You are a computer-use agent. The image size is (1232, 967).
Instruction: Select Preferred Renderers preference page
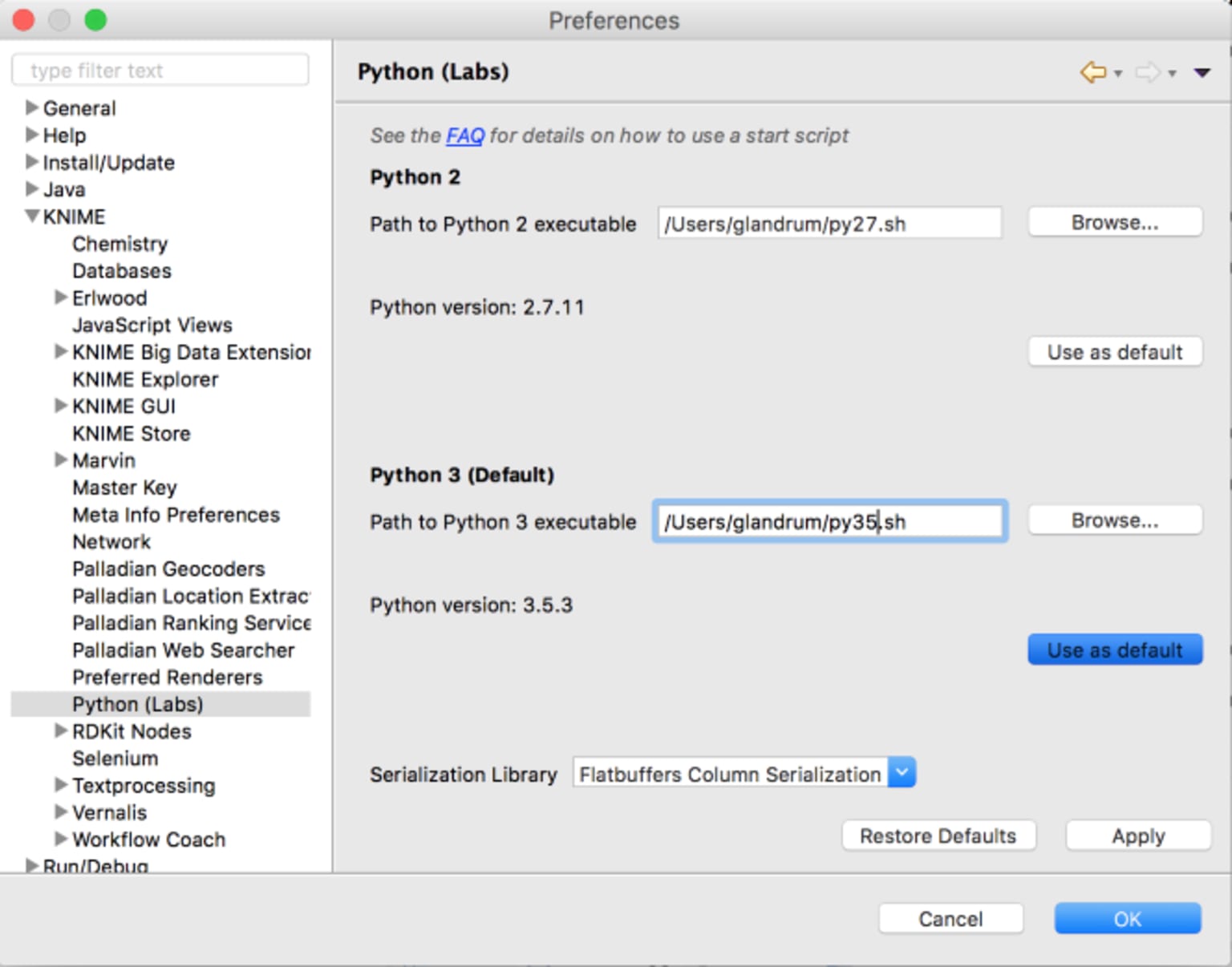click(168, 677)
